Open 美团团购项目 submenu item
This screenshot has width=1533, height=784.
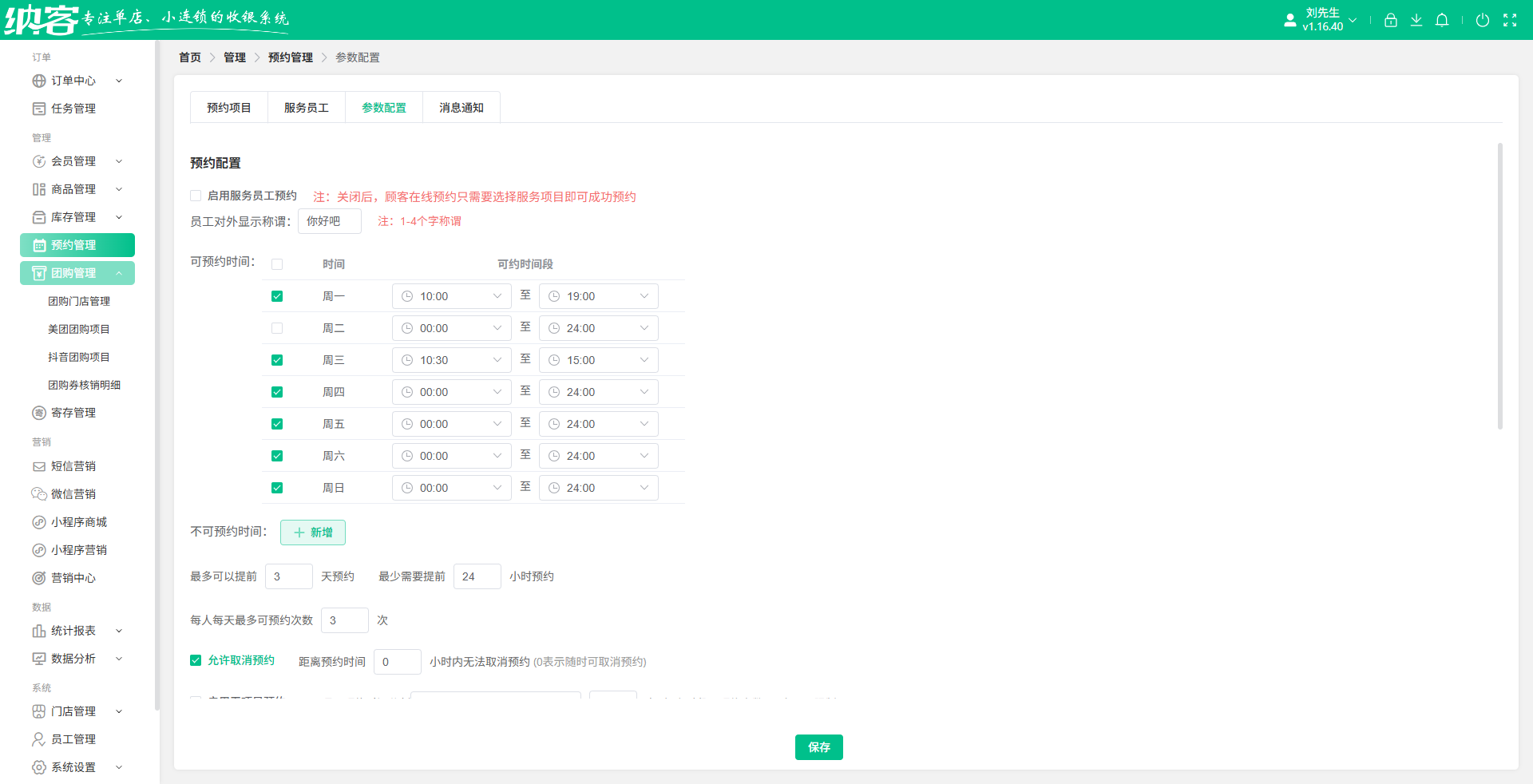coord(79,329)
